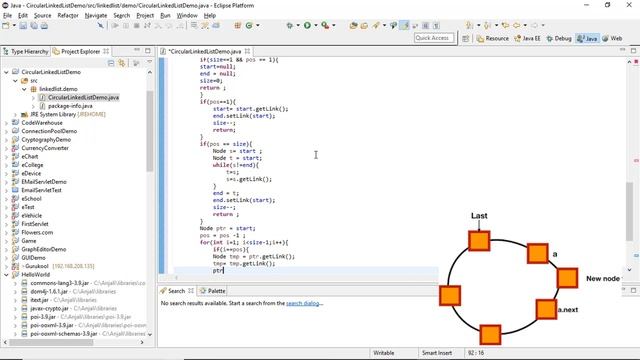Click the Back navigation arrow icon

point(516,25)
